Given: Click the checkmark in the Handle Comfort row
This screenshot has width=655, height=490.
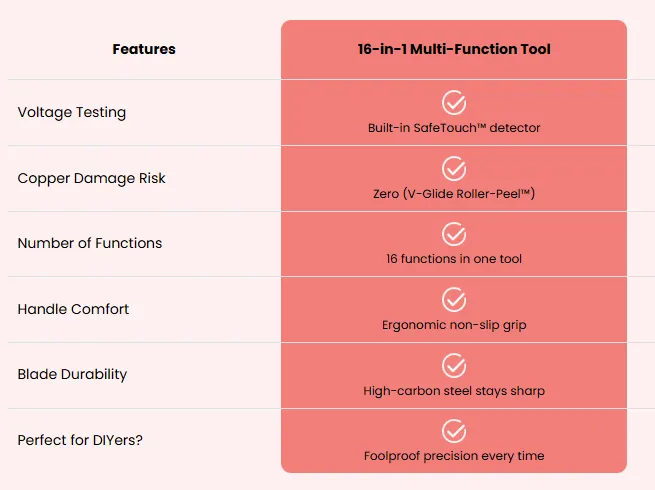Looking at the screenshot, I should (x=454, y=300).
